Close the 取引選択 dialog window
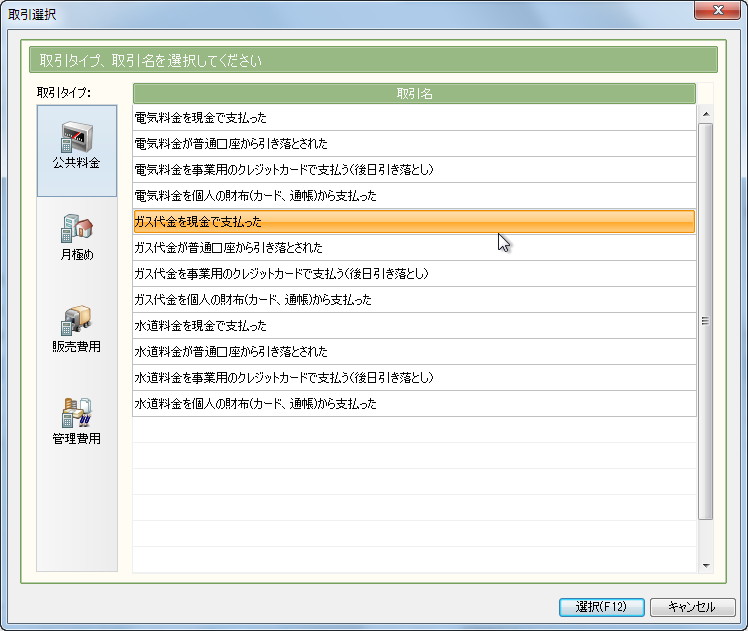The width and height of the screenshot is (748, 631). point(717,10)
